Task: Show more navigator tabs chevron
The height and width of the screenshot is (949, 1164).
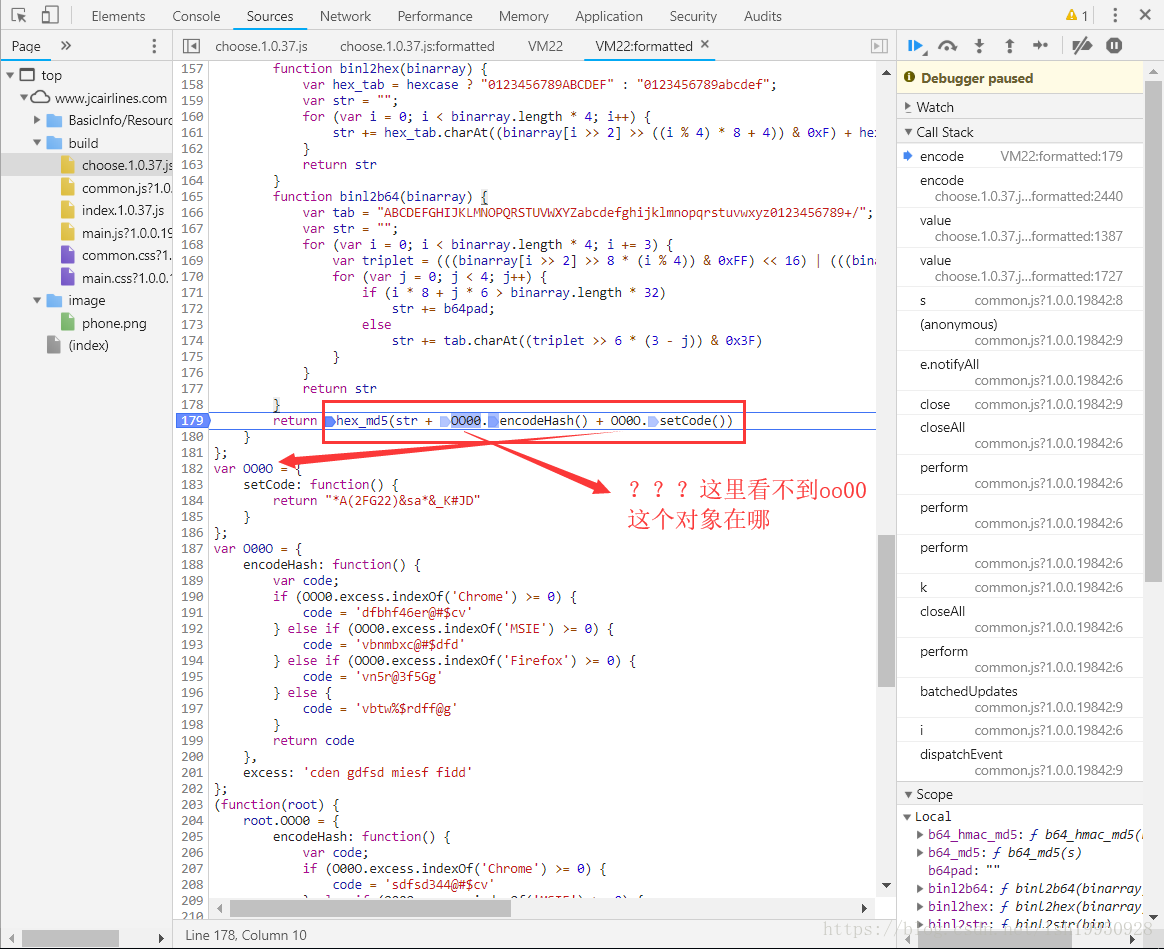Action: pos(66,45)
